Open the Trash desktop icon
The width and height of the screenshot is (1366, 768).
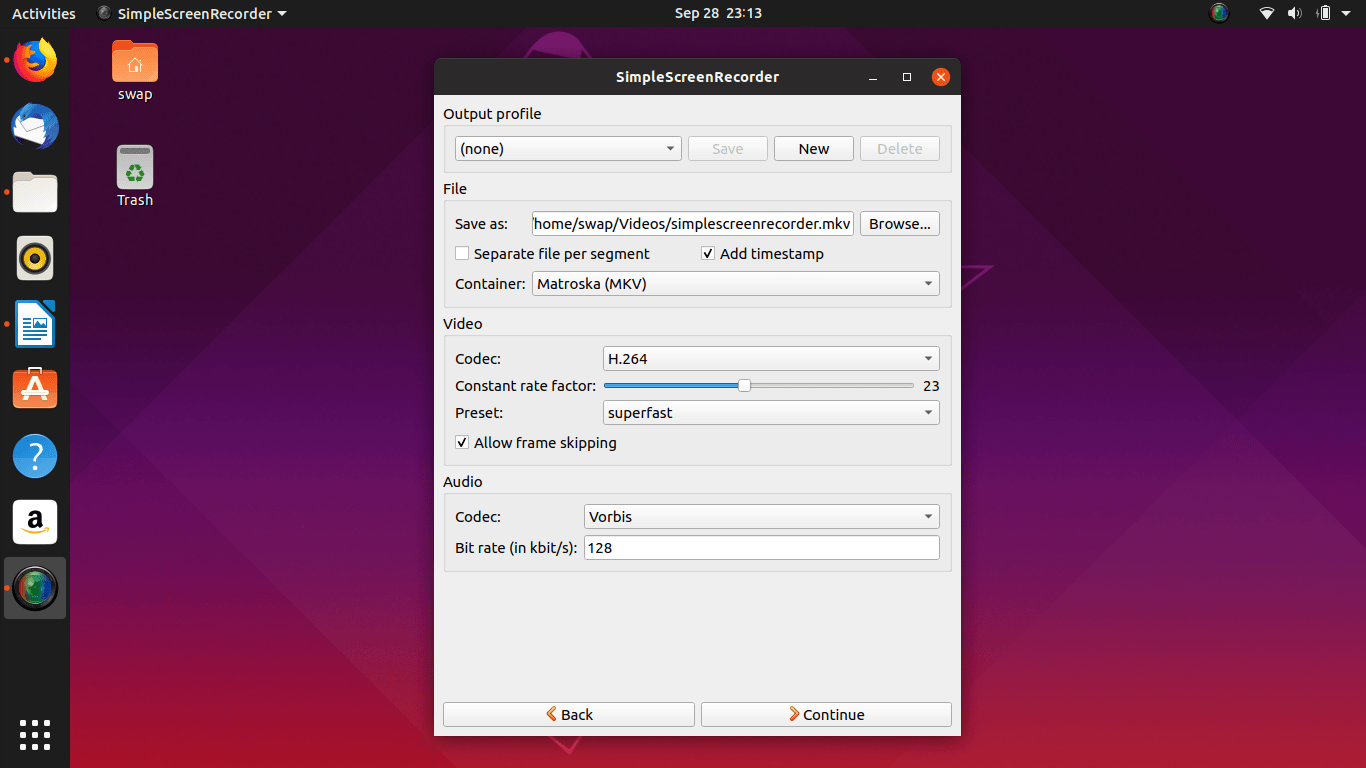pos(135,176)
